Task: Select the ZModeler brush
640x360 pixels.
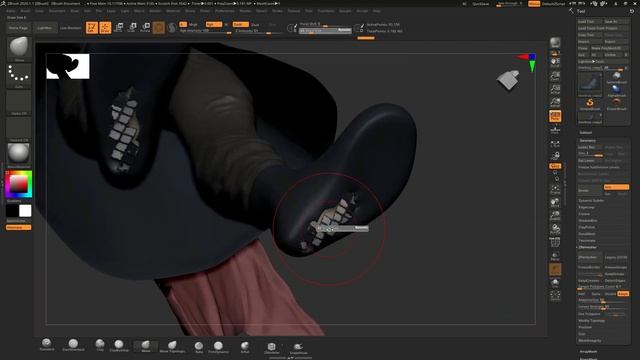Action: (x=271, y=348)
